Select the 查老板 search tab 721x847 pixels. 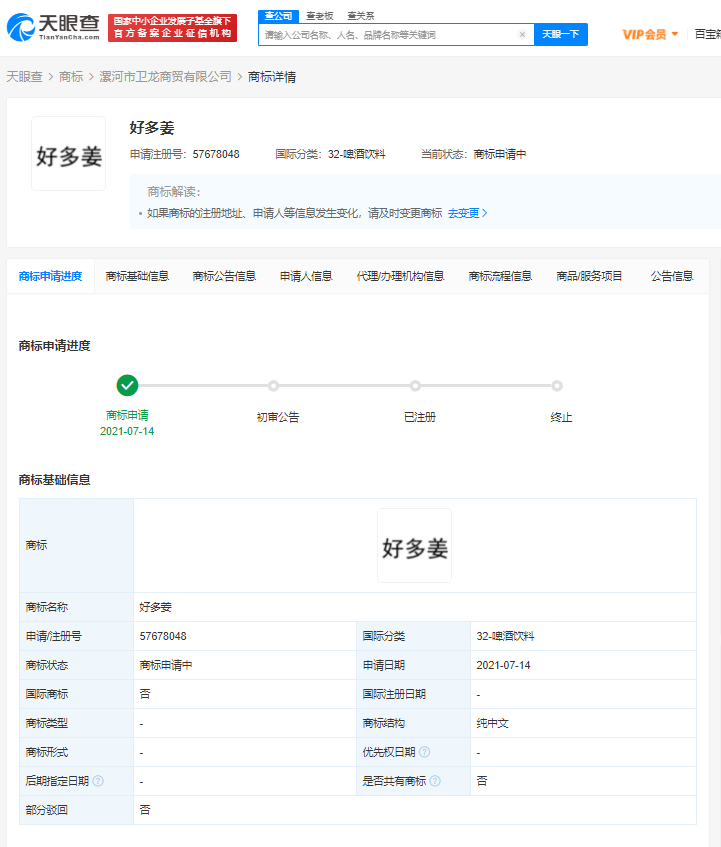(320, 16)
